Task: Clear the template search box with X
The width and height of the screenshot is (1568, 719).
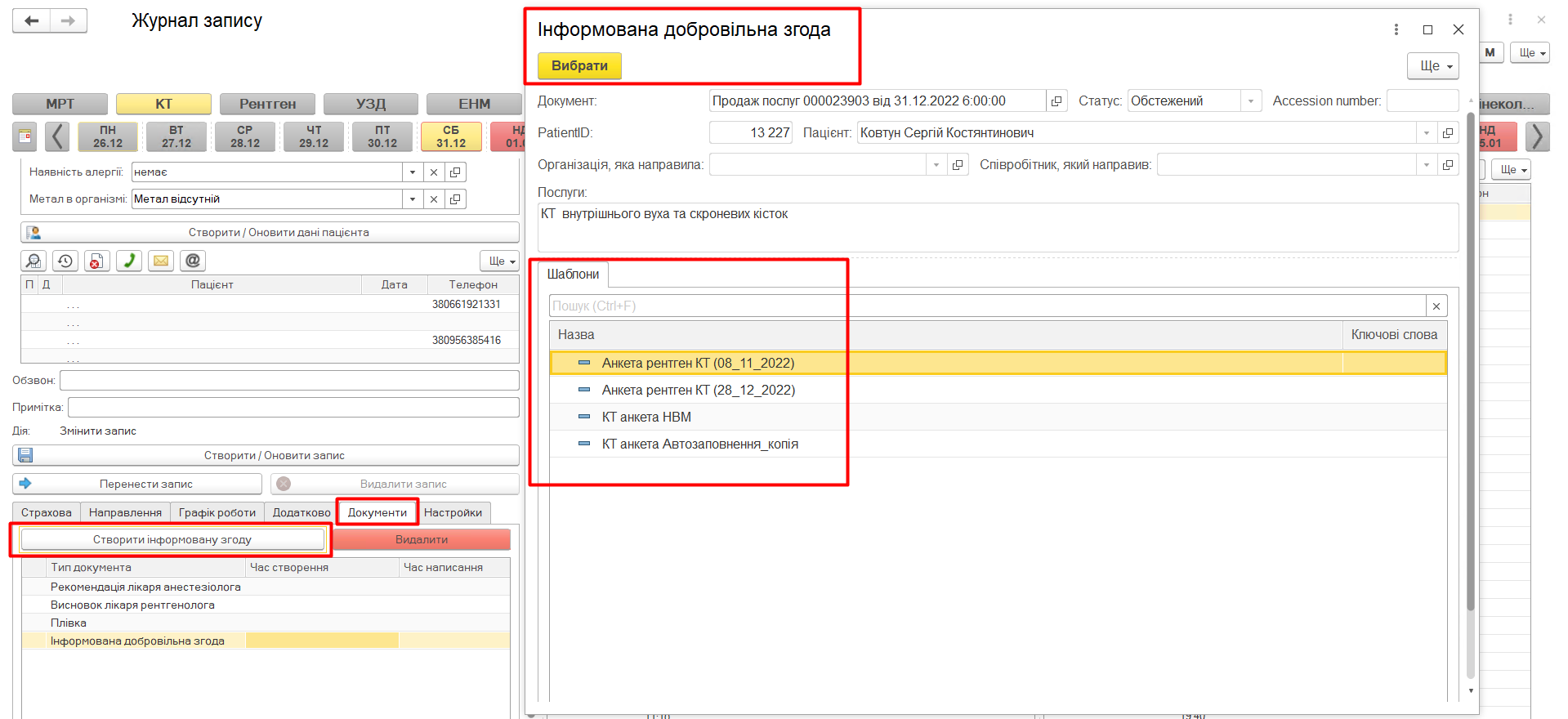Action: coord(1436,306)
